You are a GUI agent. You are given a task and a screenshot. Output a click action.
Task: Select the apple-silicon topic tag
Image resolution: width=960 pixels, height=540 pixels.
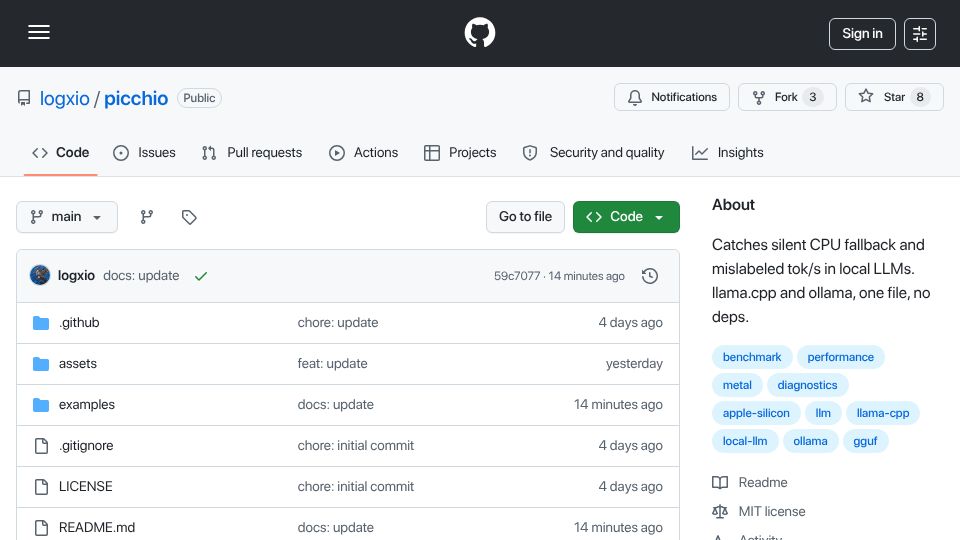coord(756,413)
